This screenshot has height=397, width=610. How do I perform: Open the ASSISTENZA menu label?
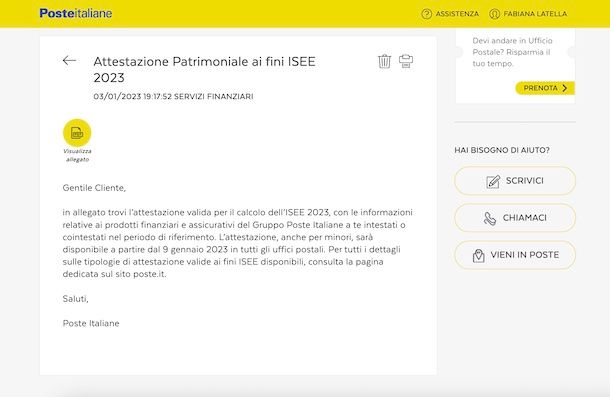pyautogui.click(x=457, y=14)
